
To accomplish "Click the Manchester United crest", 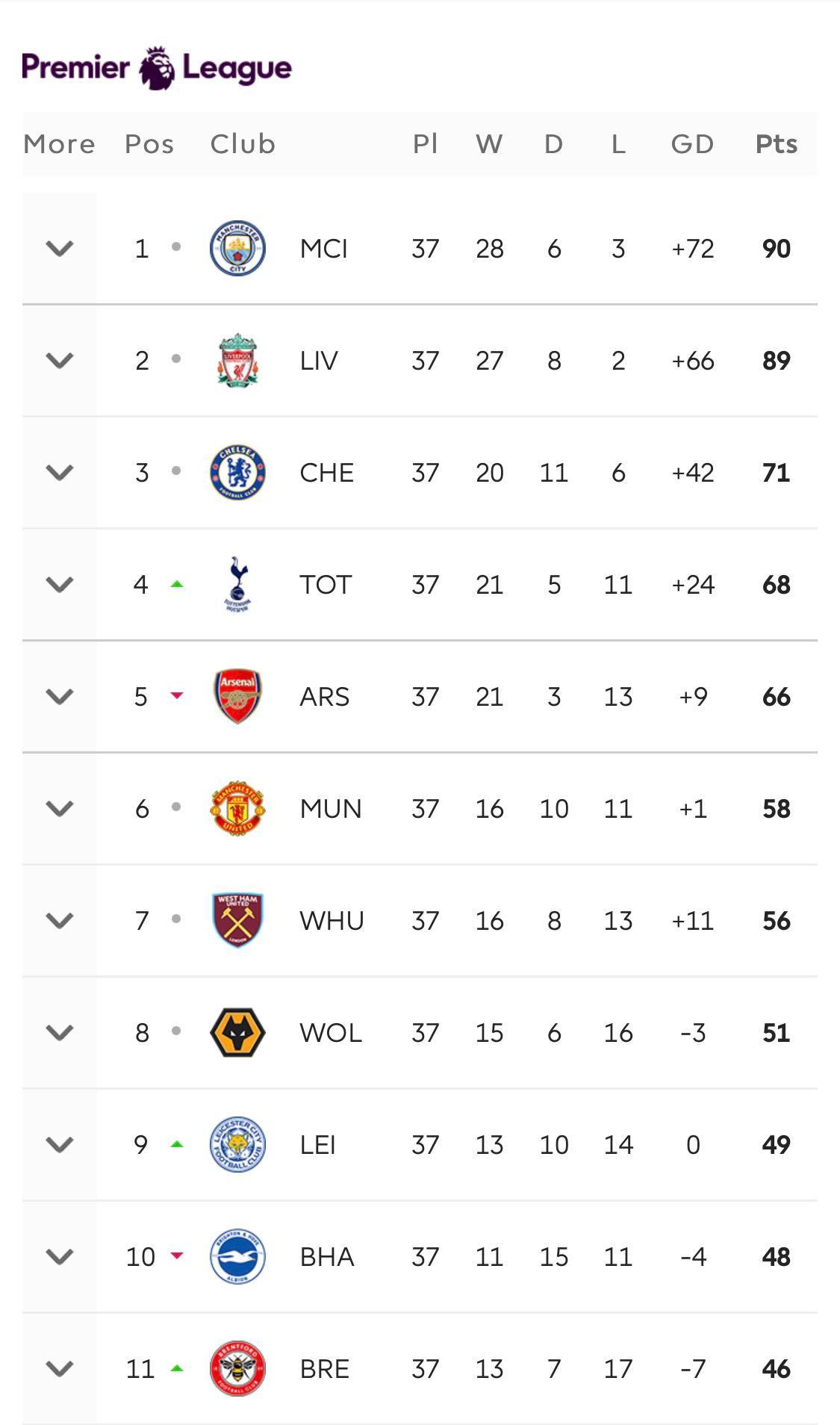I will [237, 808].
